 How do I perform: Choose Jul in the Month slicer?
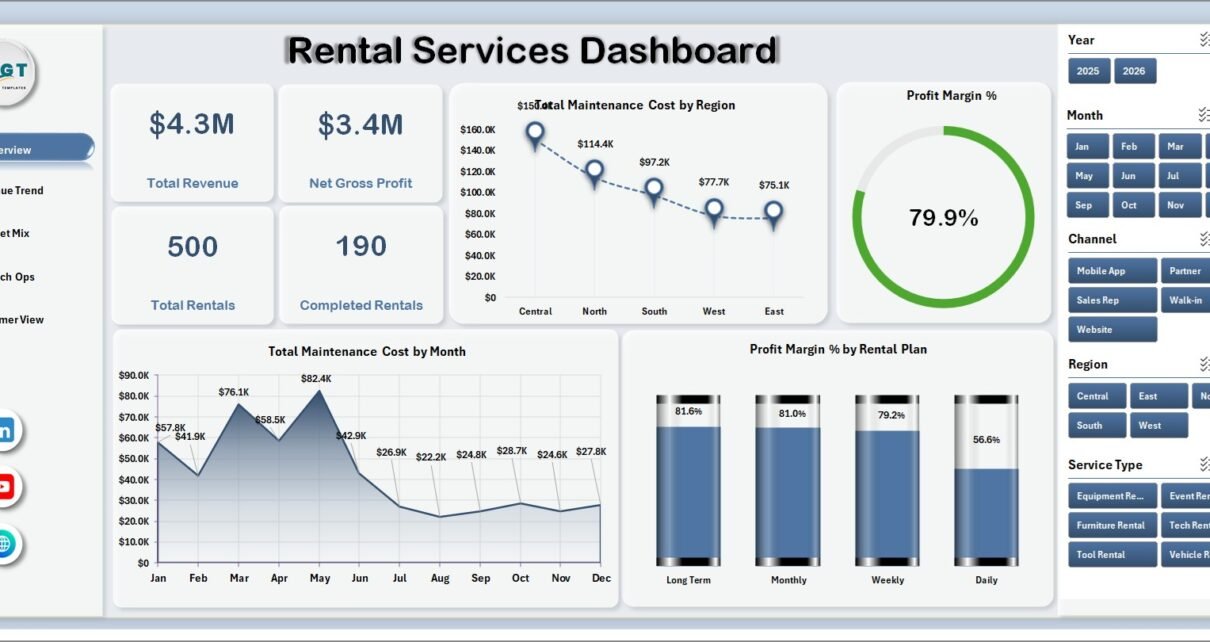pyautogui.click(x=1177, y=176)
